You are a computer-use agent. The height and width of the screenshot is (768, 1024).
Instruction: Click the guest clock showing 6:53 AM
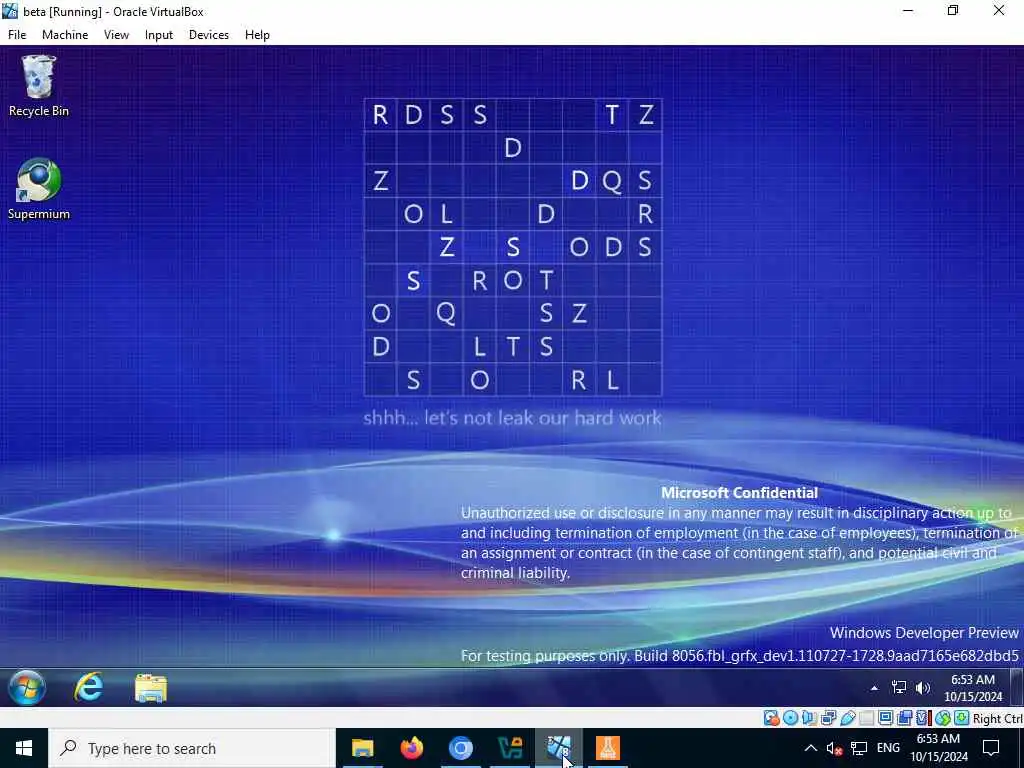tap(972, 688)
